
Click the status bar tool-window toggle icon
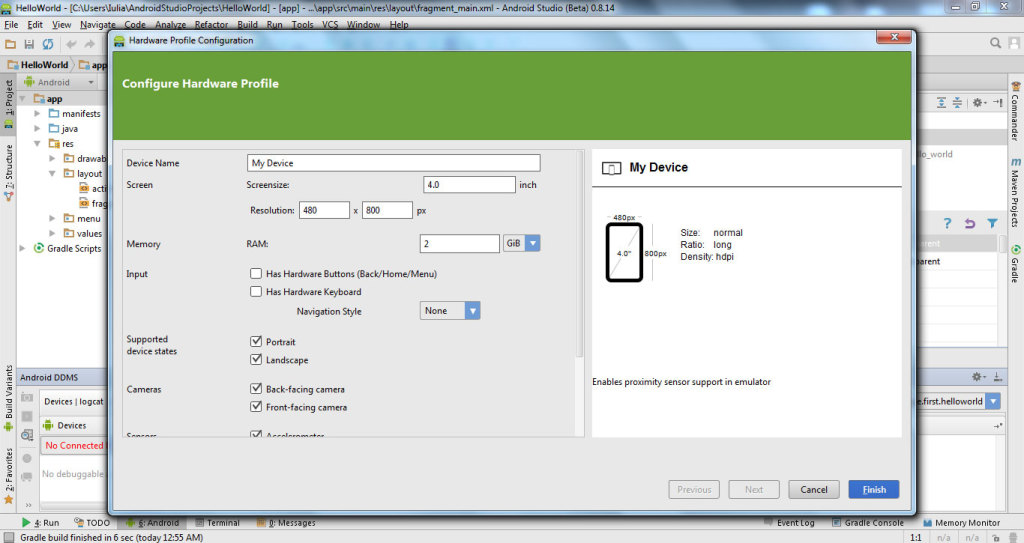tap(8, 537)
